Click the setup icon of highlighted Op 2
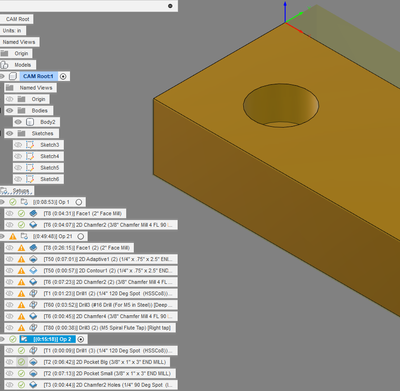Viewport: 400px width, 391px height. (24, 339)
